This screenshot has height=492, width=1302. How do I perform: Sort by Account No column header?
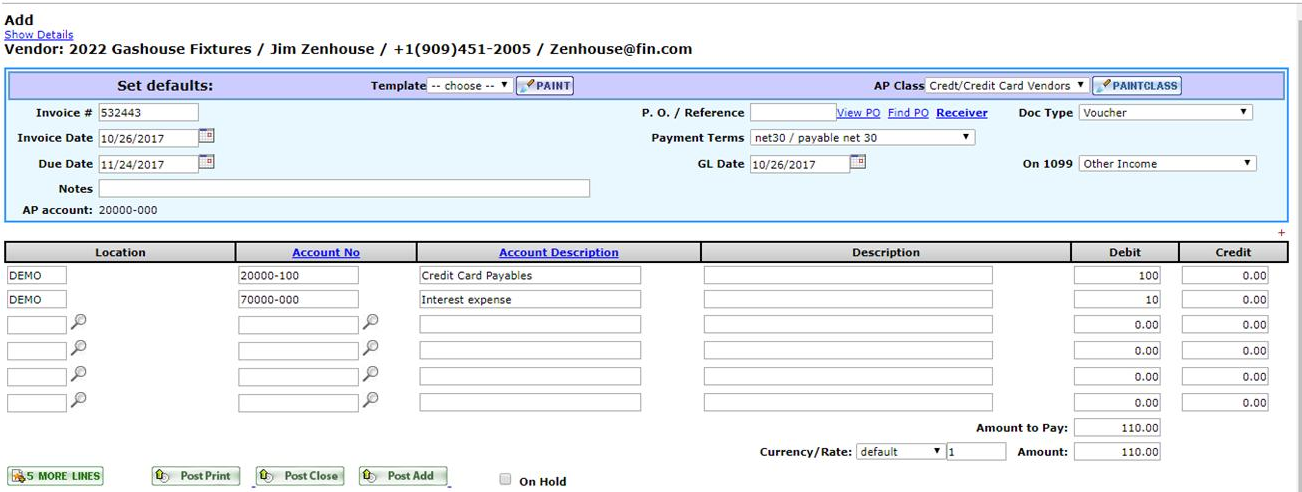pyautogui.click(x=325, y=253)
